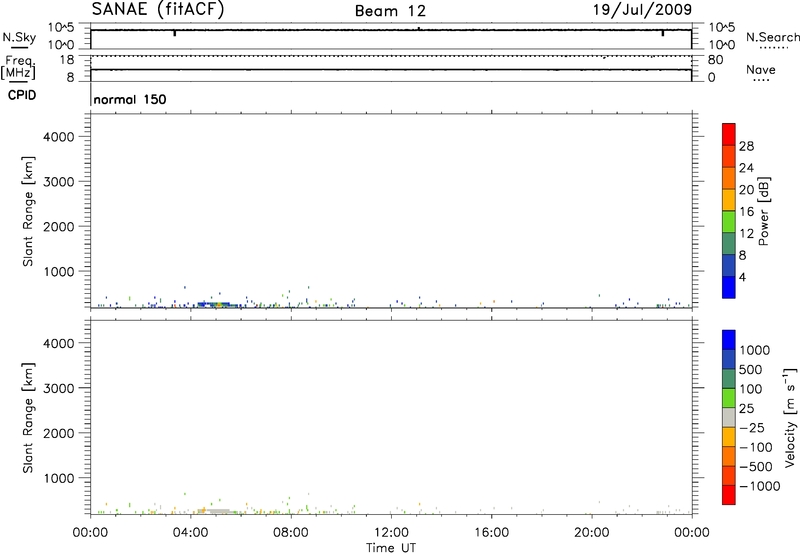Viewport: 800px width, 554px height.
Task: Click the Power [dB] colorbar title
Action: pos(764,211)
